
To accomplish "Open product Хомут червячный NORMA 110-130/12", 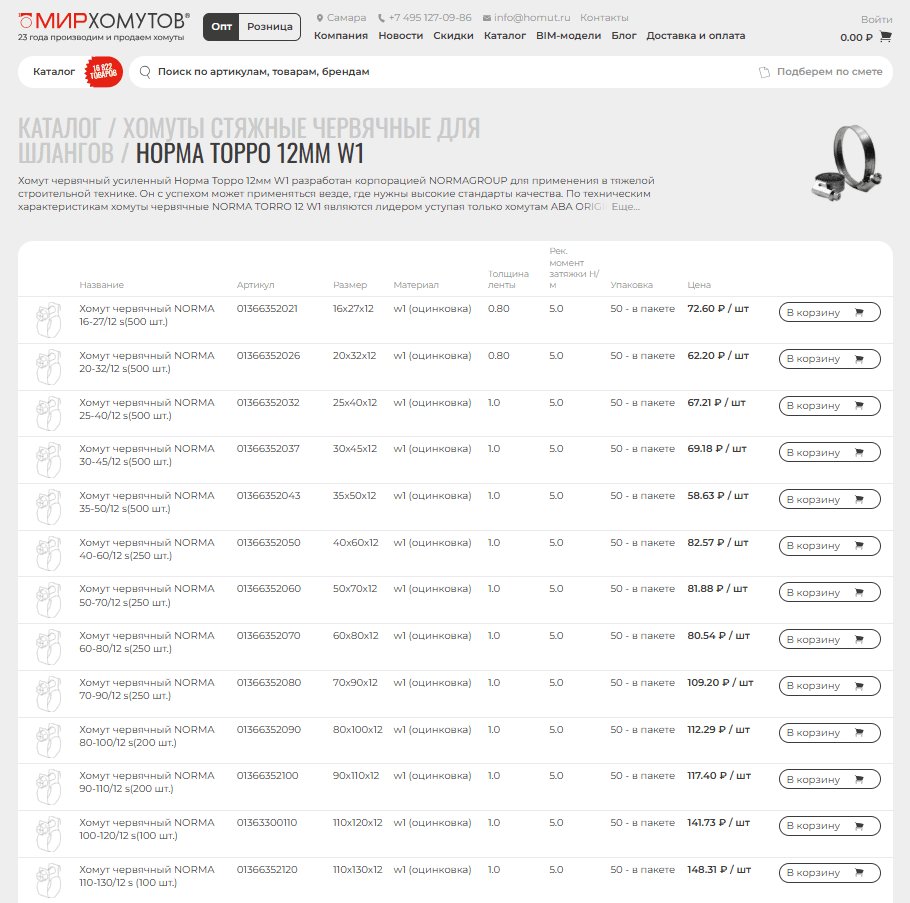I will [147, 876].
